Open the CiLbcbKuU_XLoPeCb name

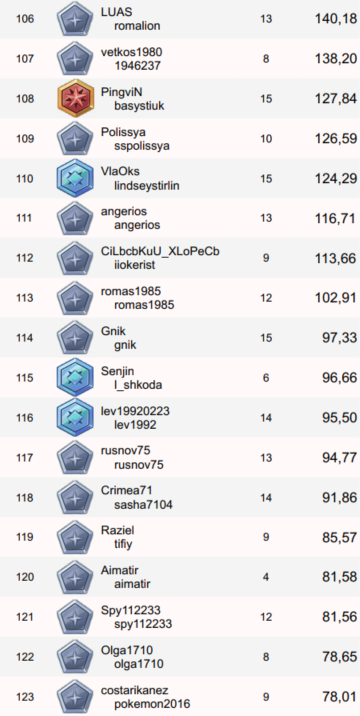tap(160, 252)
